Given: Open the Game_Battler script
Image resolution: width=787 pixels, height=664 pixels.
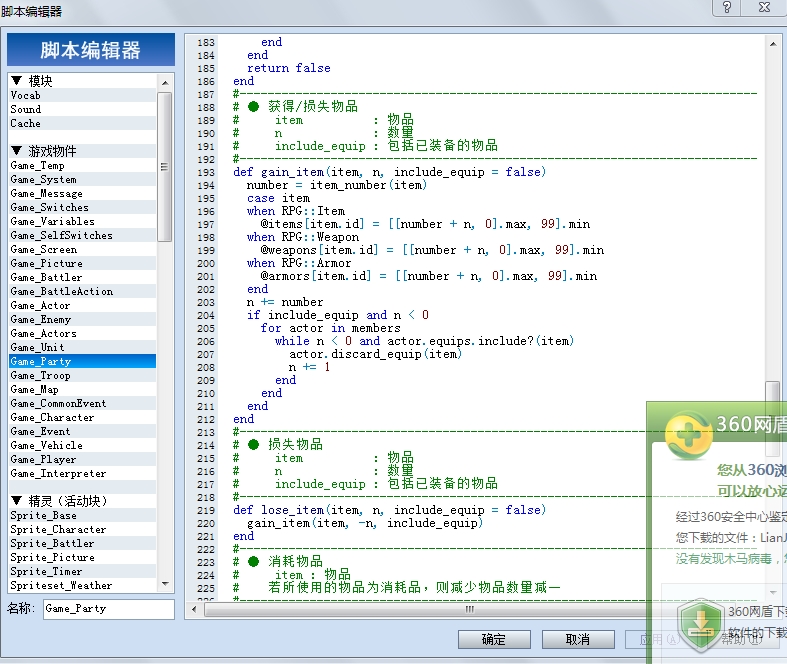Looking at the screenshot, I should pos(82,278).
